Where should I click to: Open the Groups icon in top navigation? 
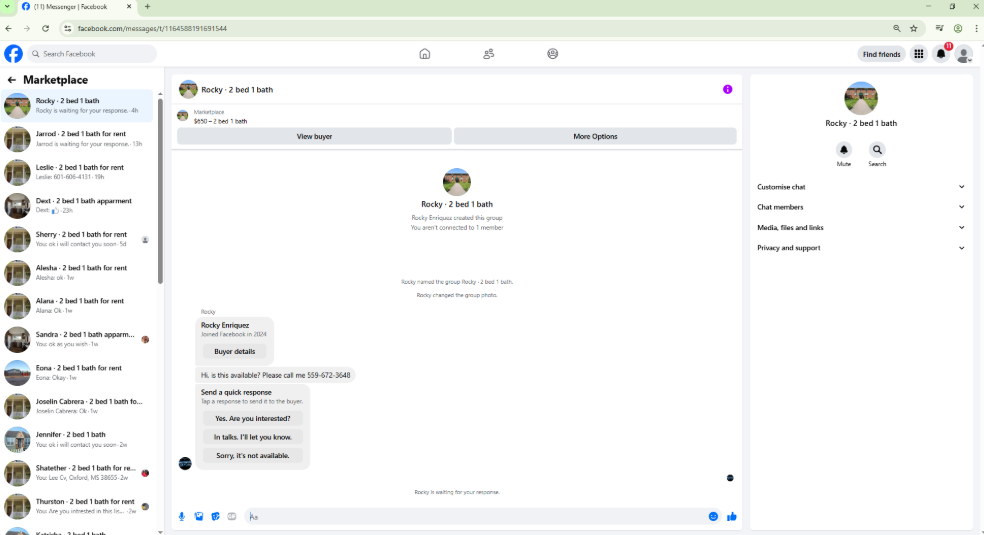tap(552, 54)
